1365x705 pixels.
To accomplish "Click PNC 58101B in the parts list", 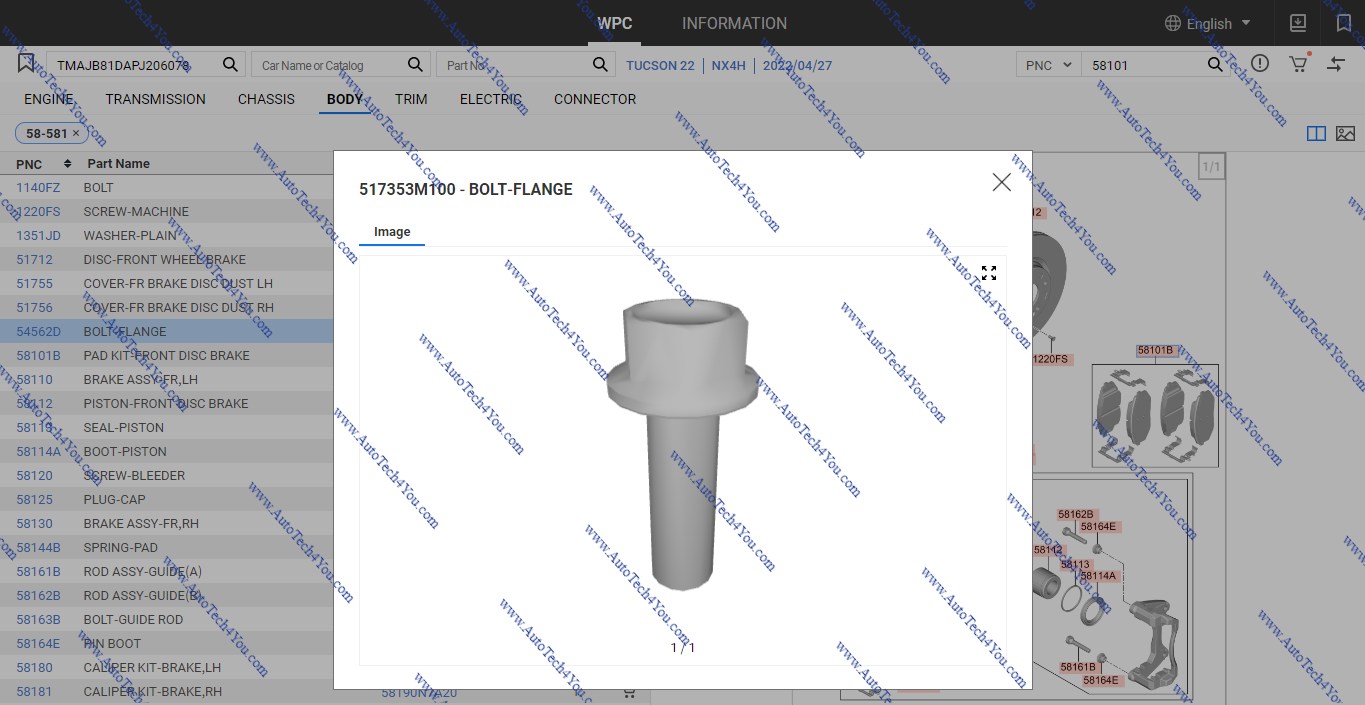I will pos(38,355).
